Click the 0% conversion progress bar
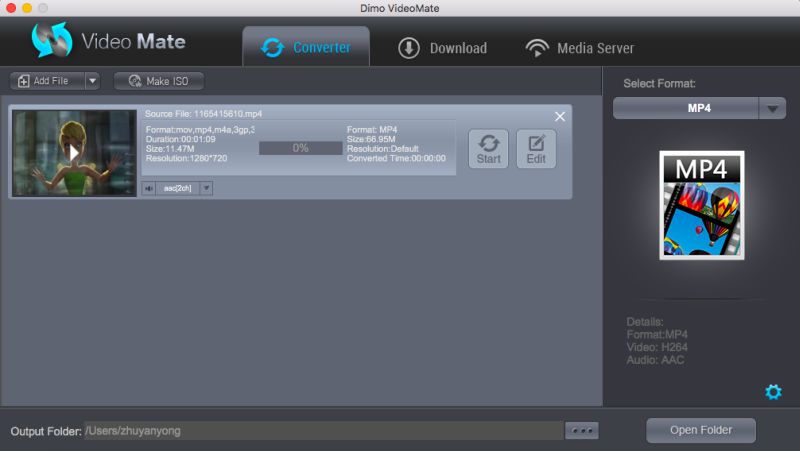Viewport: 800px width, 451px height. click(x=301, y=148)
